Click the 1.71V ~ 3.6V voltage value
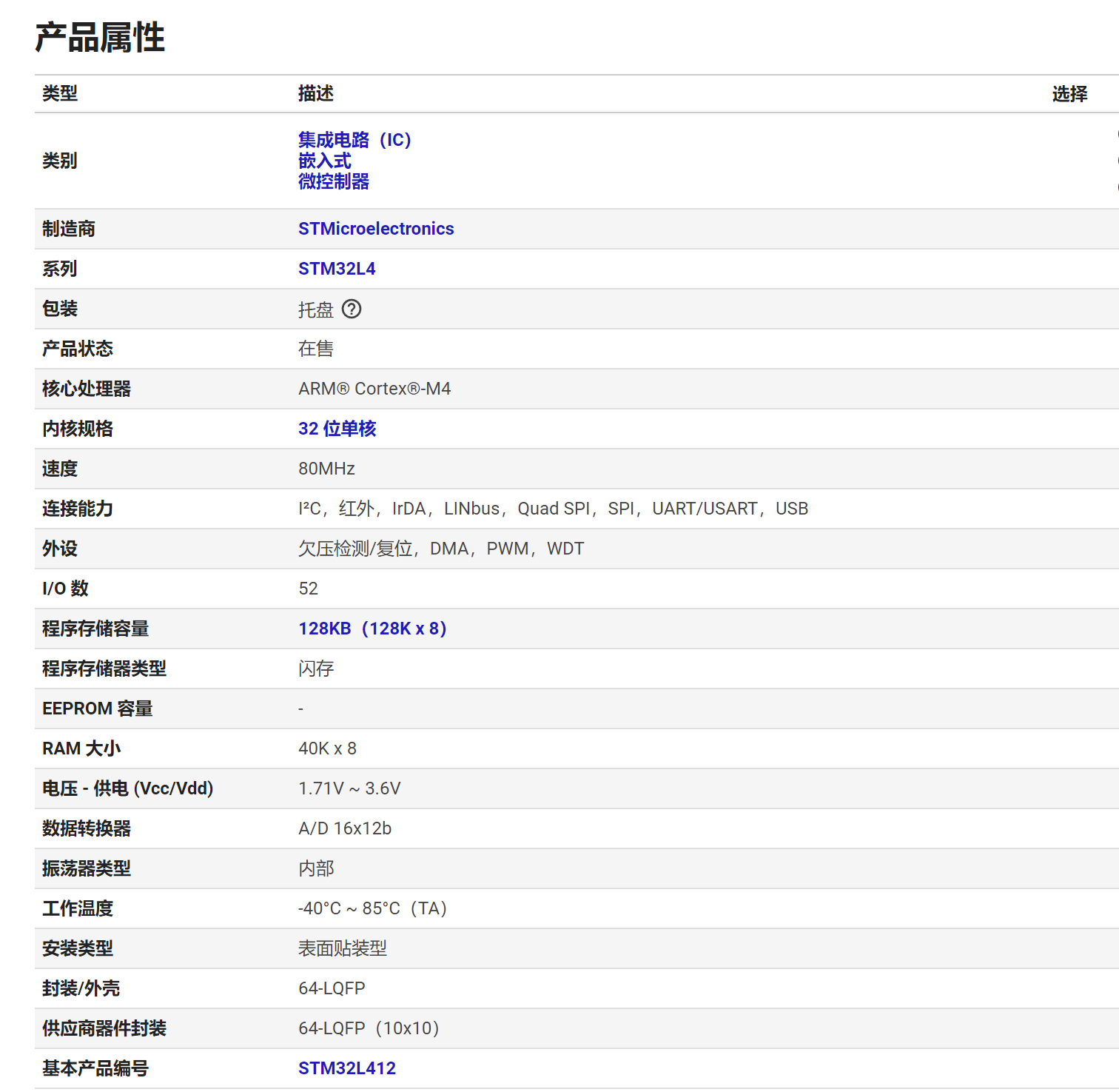The image size is (1119, 1092). tap(349, 788)
